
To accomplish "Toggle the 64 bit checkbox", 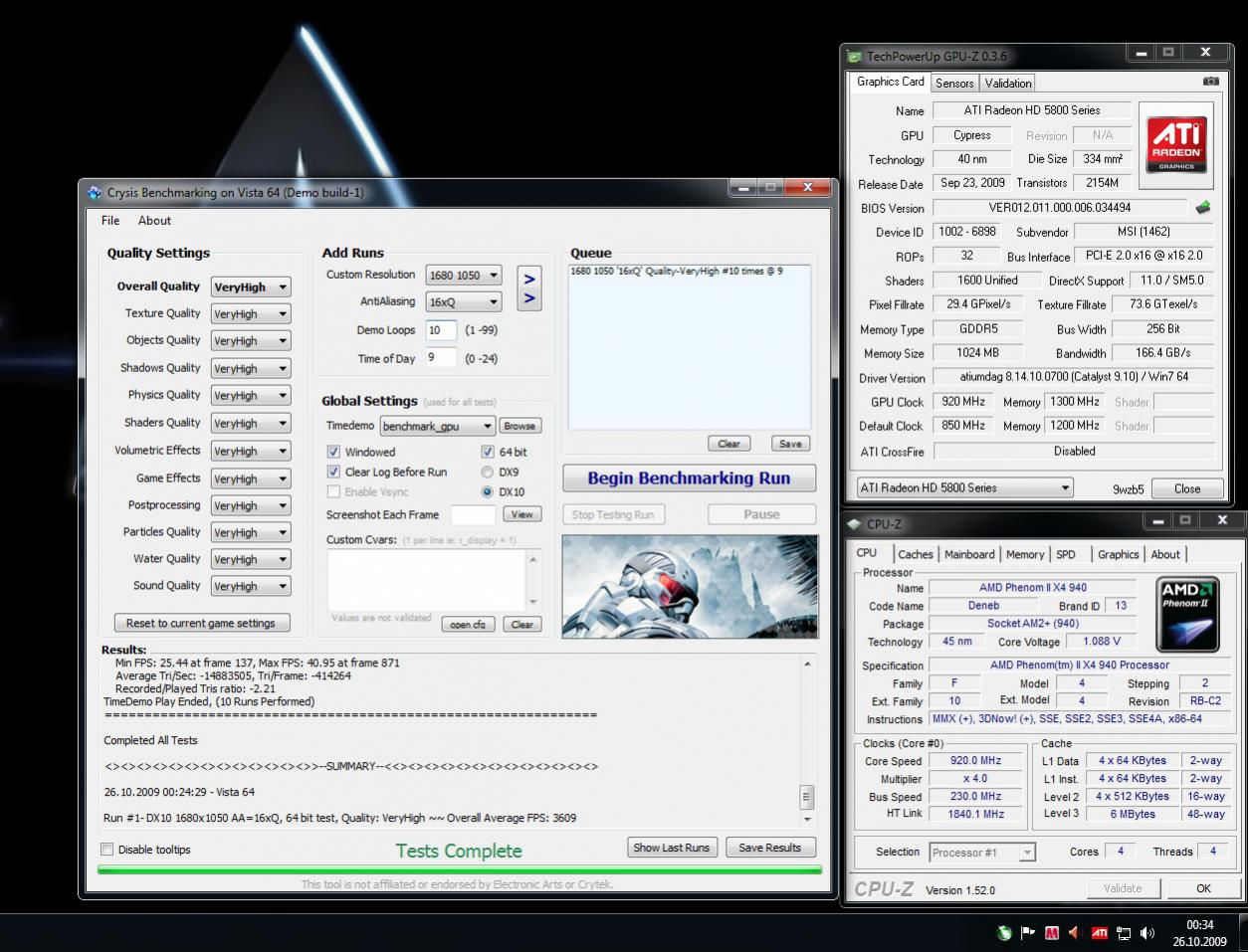I will 488,452.
